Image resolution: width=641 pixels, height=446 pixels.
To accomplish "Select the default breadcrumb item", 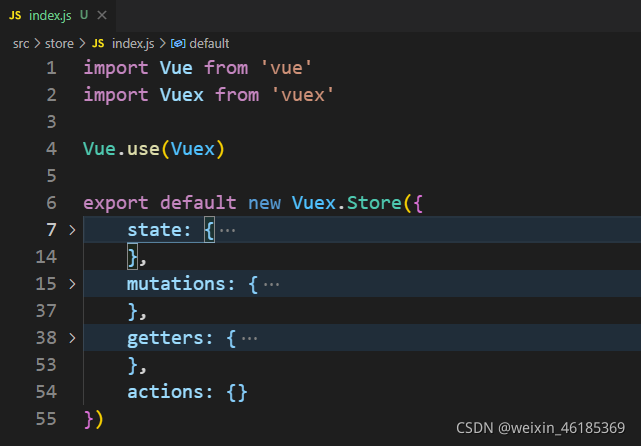I will pyautogui.click(x=209, y=43).
